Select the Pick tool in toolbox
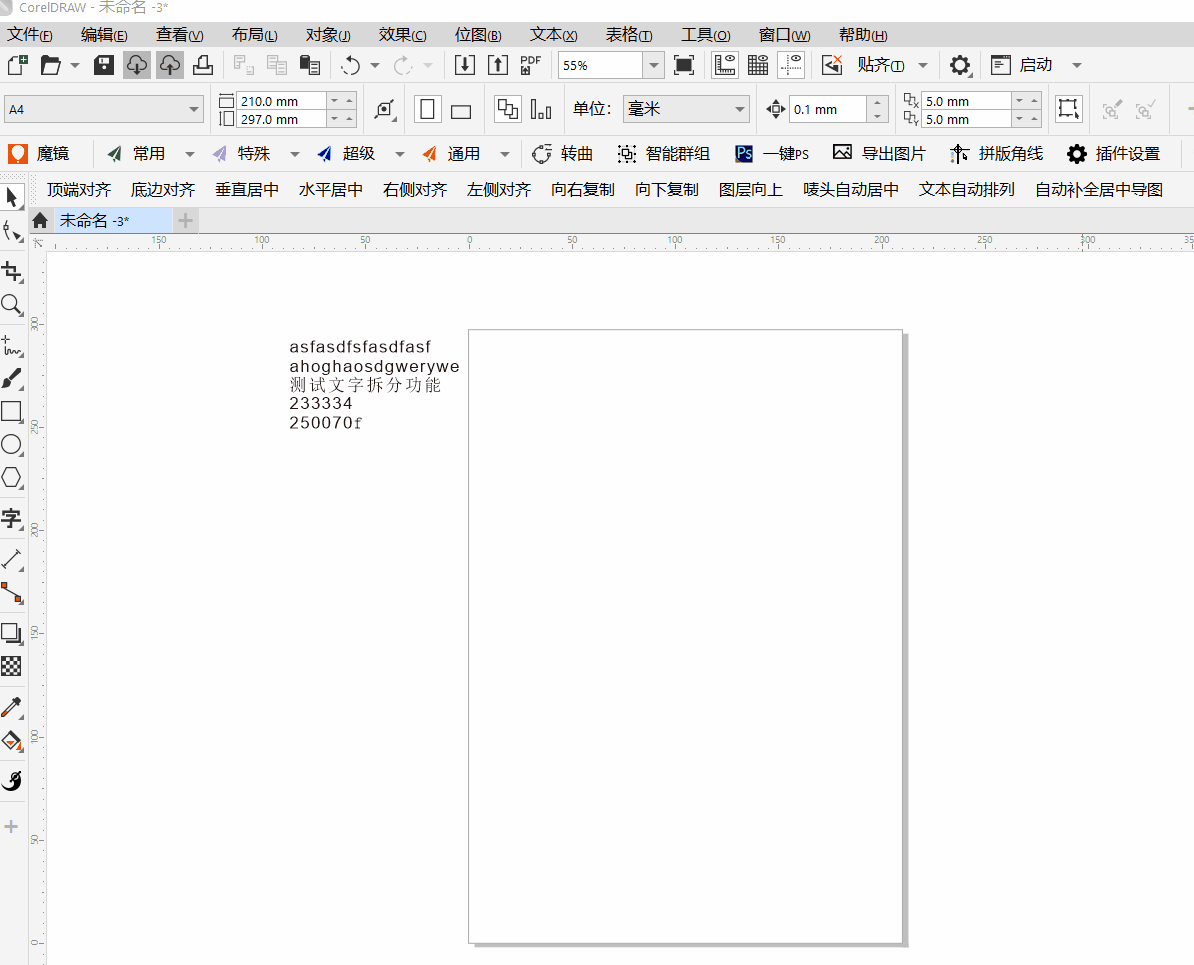1194x965 pixels. tap(12, 197)
